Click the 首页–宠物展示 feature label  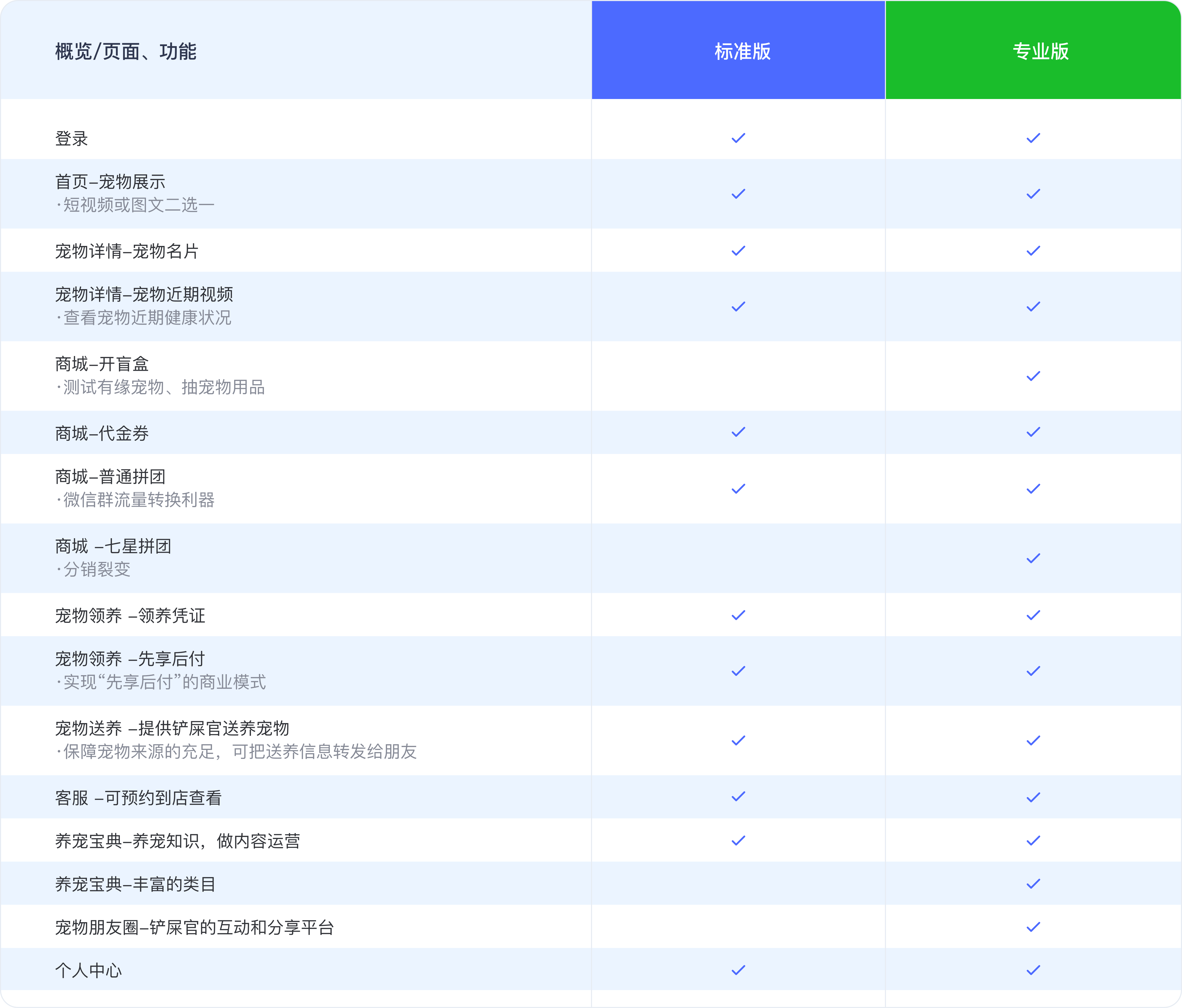point(110,182)
